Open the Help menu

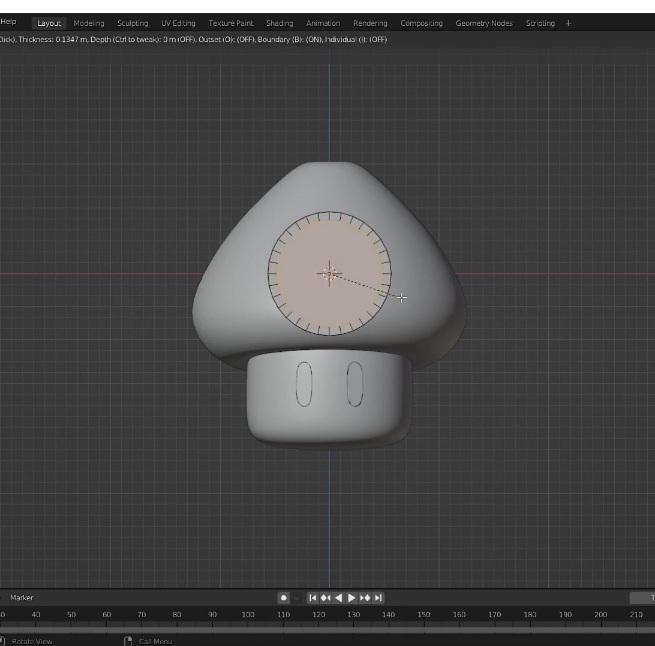tap(8, 22)
